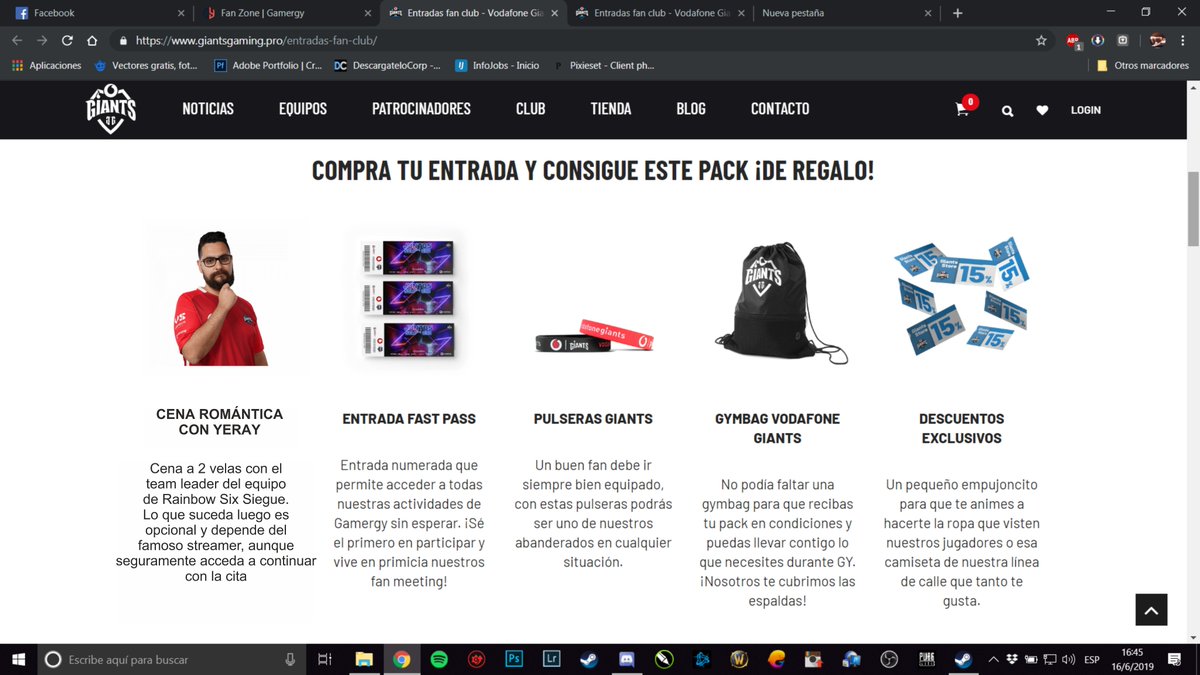Screen dimensions: 1200x675
Task: Click the ESP language indicator
Action: [x=1093, y=659]
